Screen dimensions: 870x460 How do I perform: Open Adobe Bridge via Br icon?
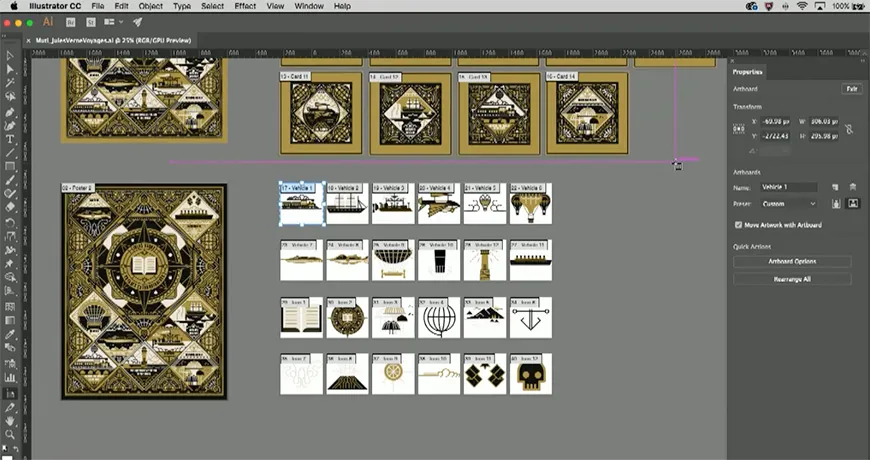[x=70, y=22]
